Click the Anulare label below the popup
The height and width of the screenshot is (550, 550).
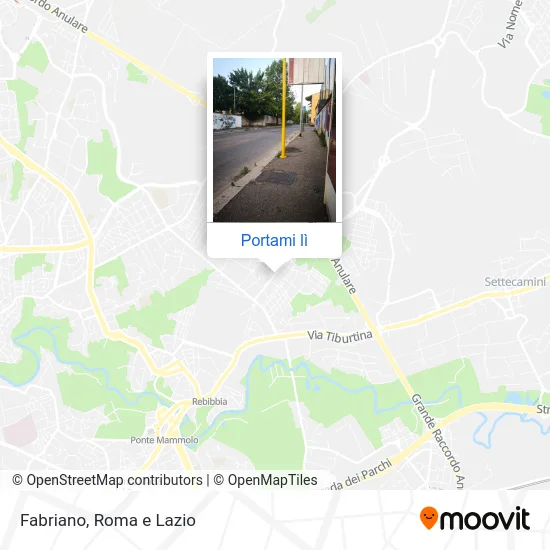pyautogui.click(x=344, y=276)
